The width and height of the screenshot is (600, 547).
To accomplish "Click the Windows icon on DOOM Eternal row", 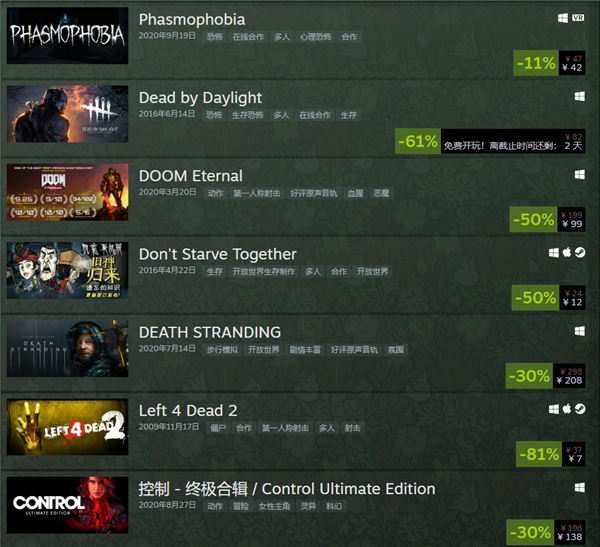I will tap(580, 175).
